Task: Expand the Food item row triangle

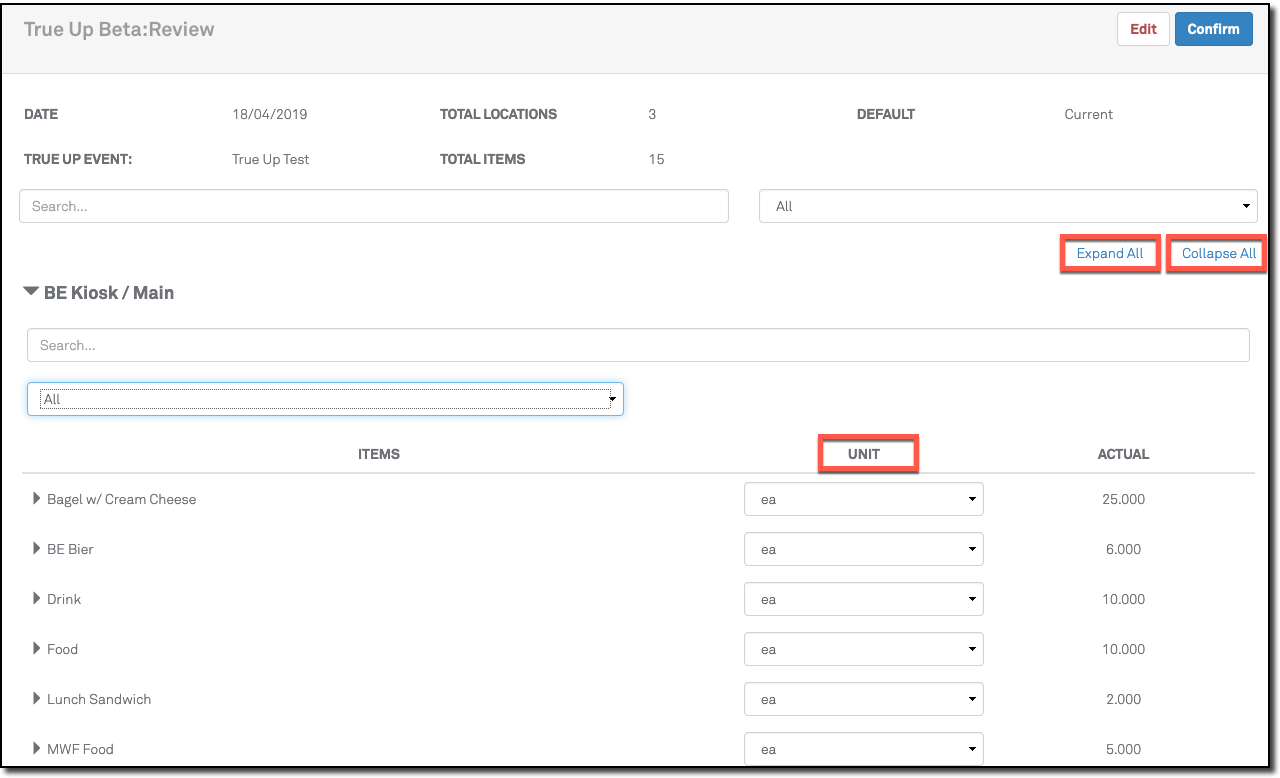Action: (x=37, y=649)
